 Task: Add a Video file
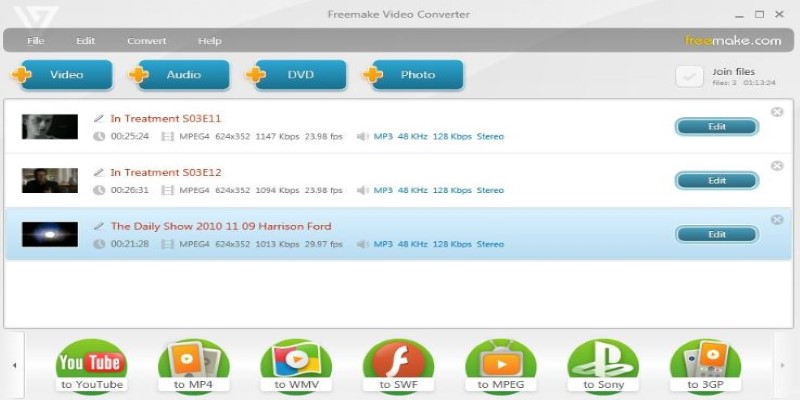(x=62, y=74)
